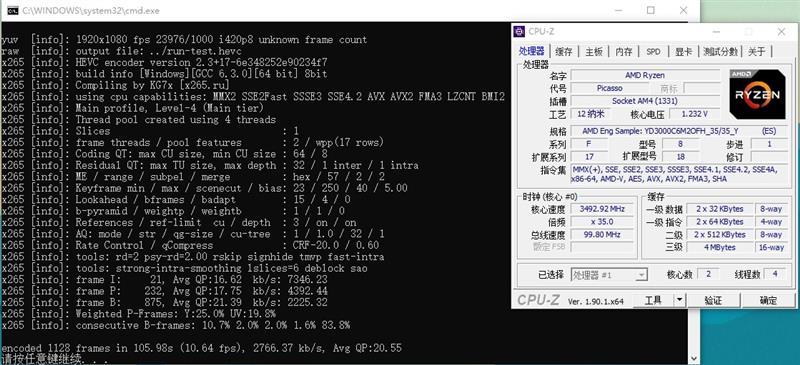Viewport: 800px width, 365px height.
Task: Expand the 工具 dropdown arrow
Action: (679, 300)
